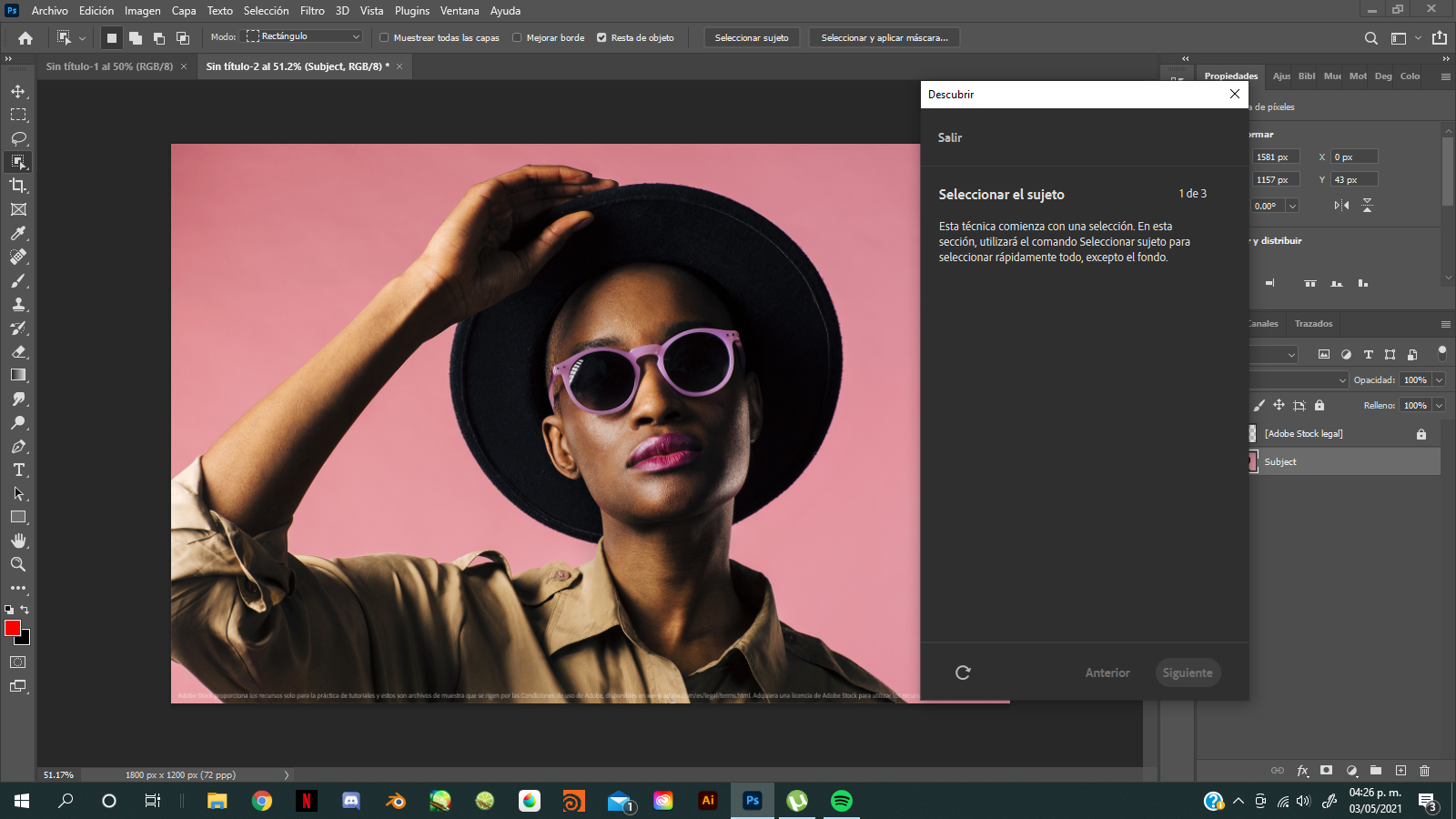Click the Siguiente button
The width and height of the screenshot is (1456, 819).
pos(1188,672)
